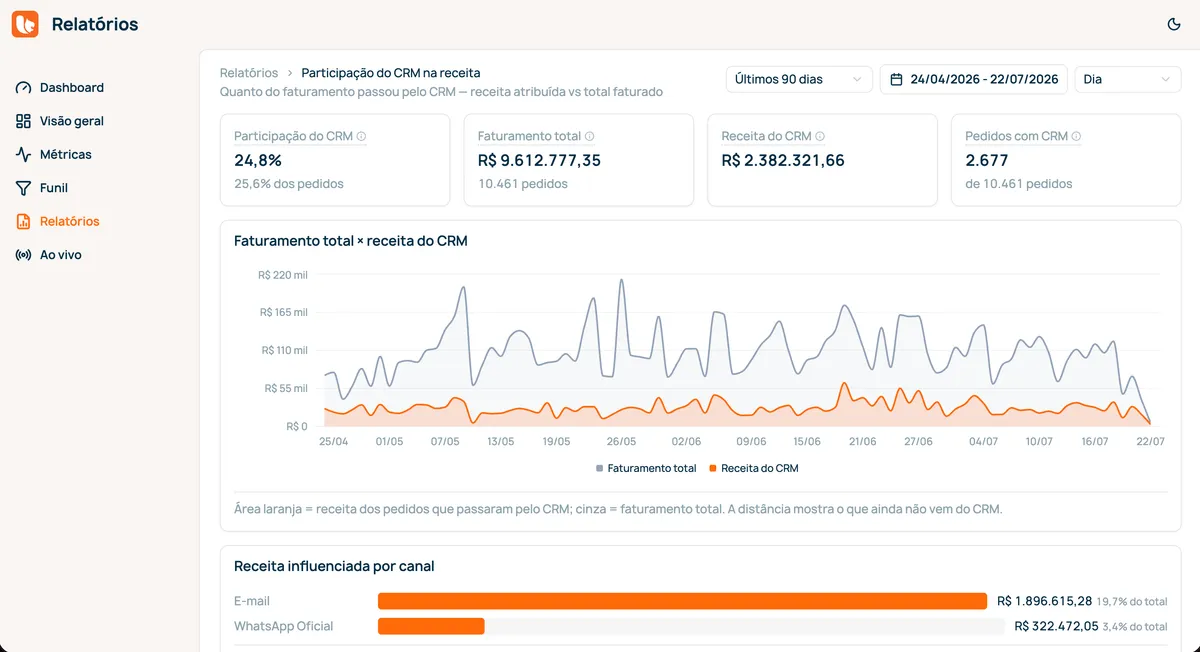Toggle Receita do CRM legend series

point(753,468)
